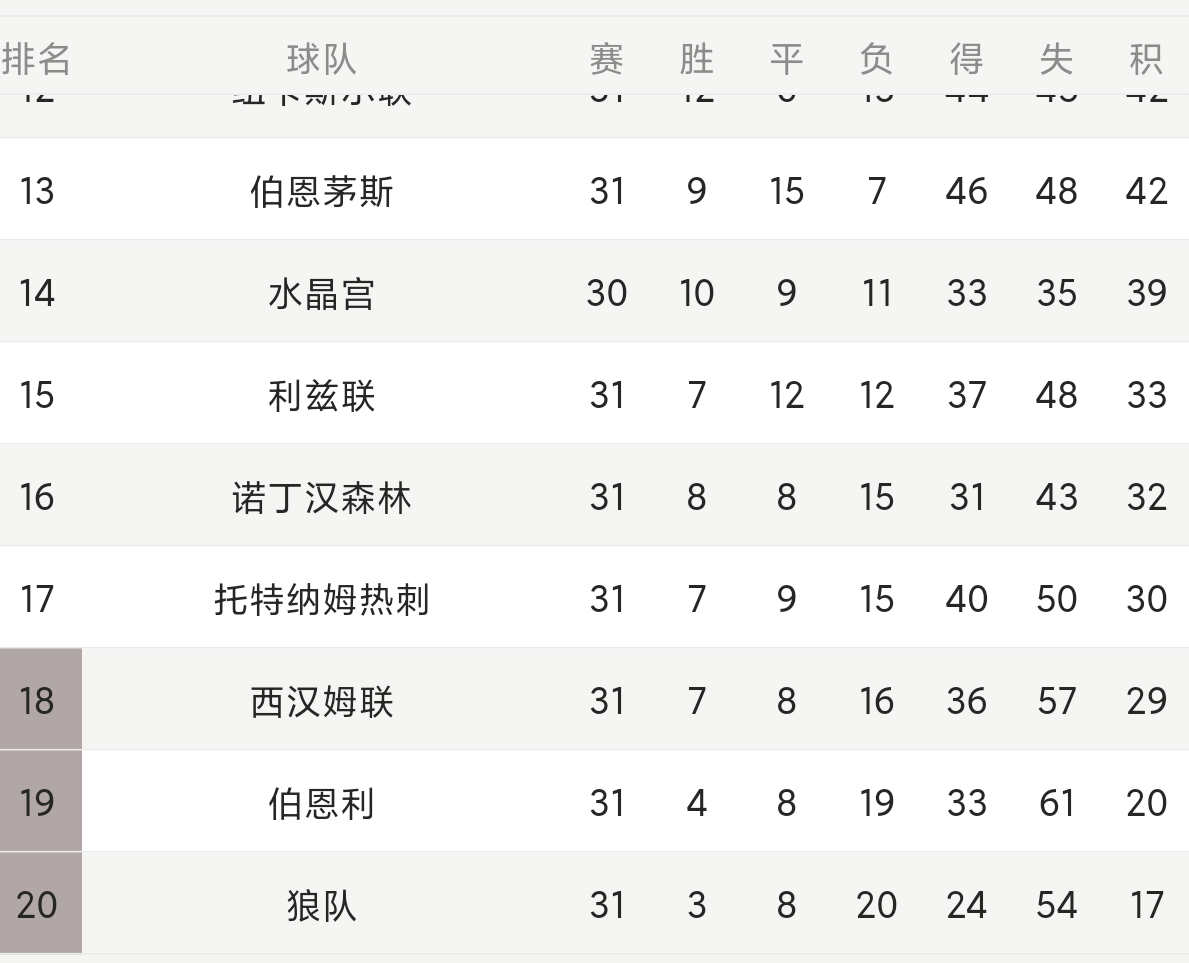Sort by the 积 points header
Image resolution: width=1189 pixels, height=963 pixels.
click(1146, 59)
